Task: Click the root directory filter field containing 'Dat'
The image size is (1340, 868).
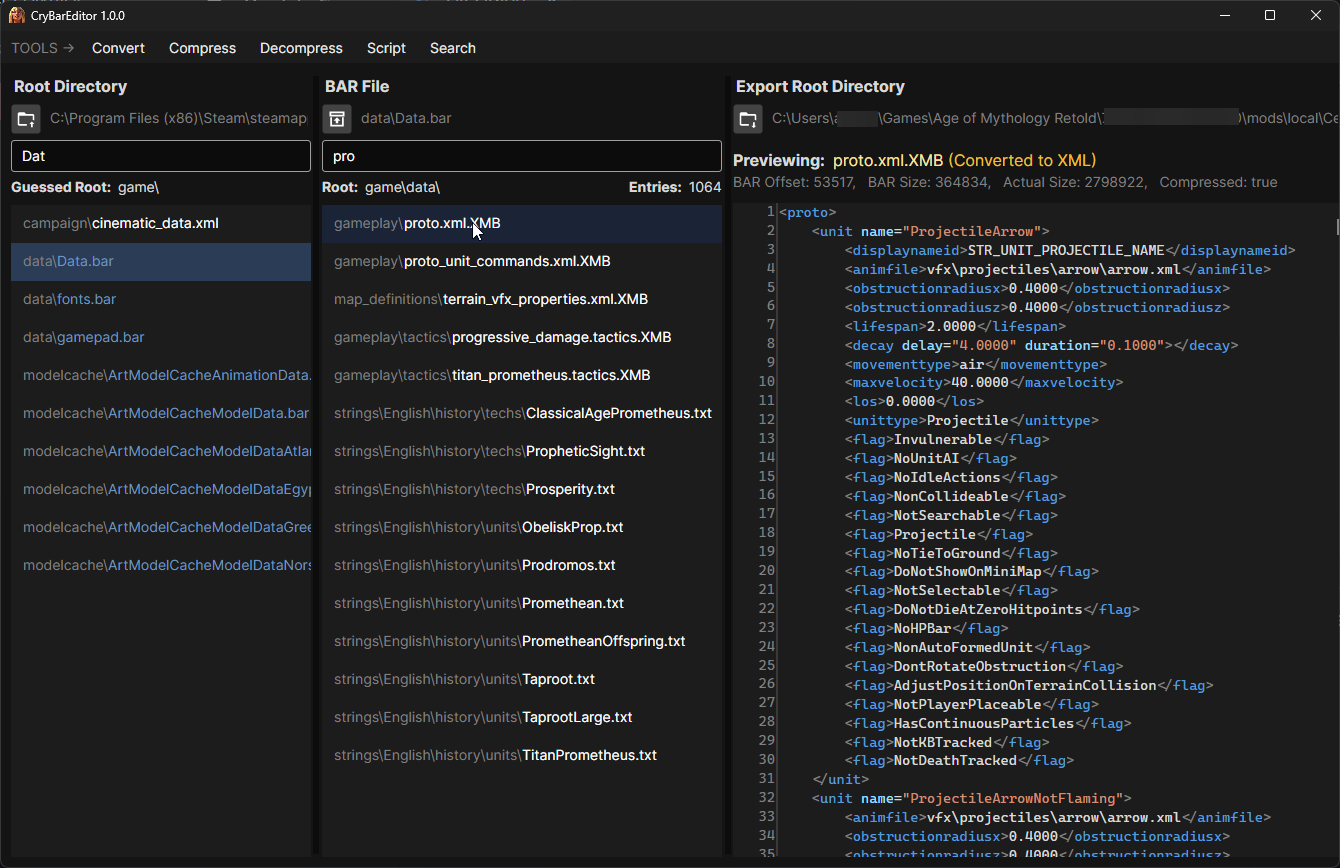Action: point(160,156)
